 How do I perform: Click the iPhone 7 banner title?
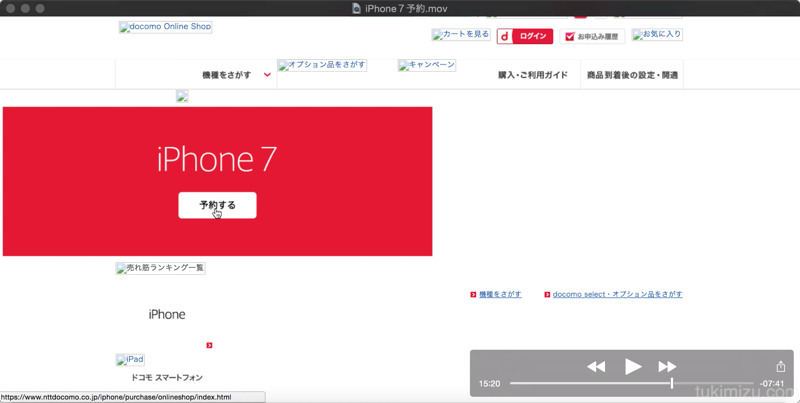pos(217,159)
